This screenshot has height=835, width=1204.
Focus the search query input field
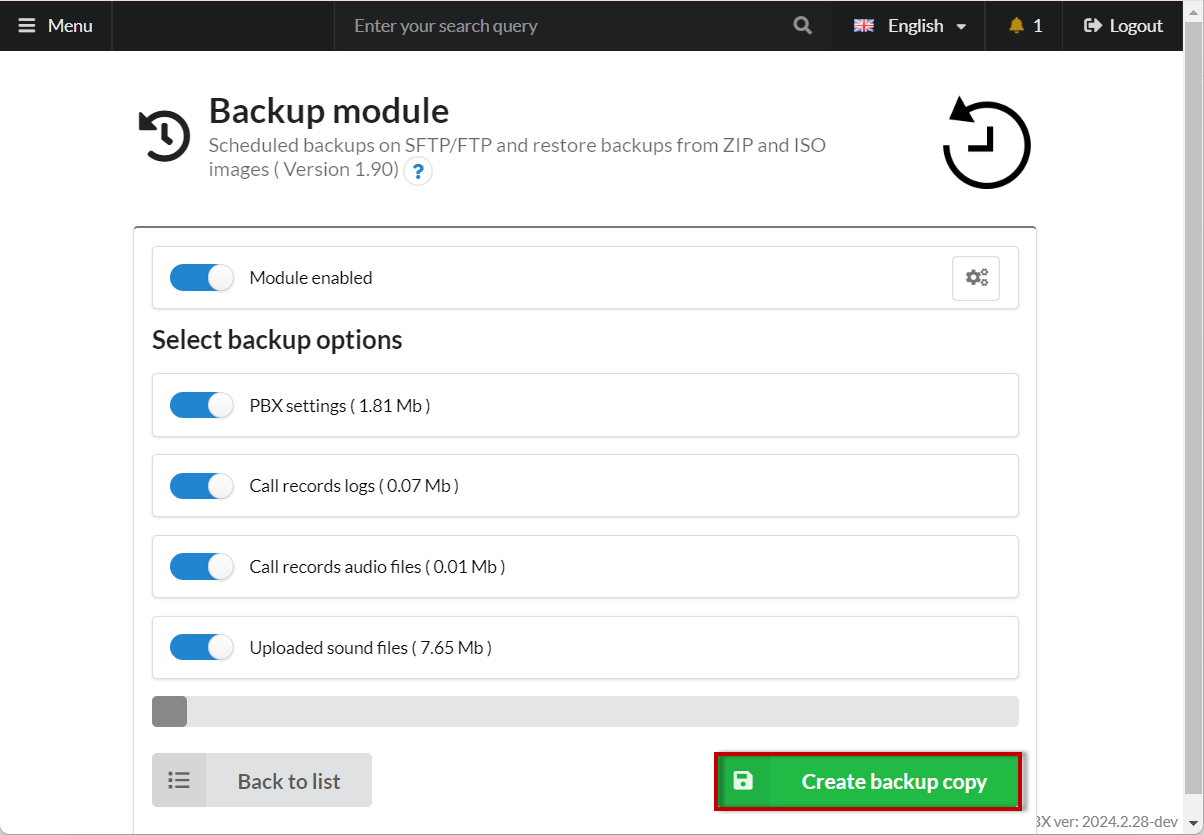560,26
